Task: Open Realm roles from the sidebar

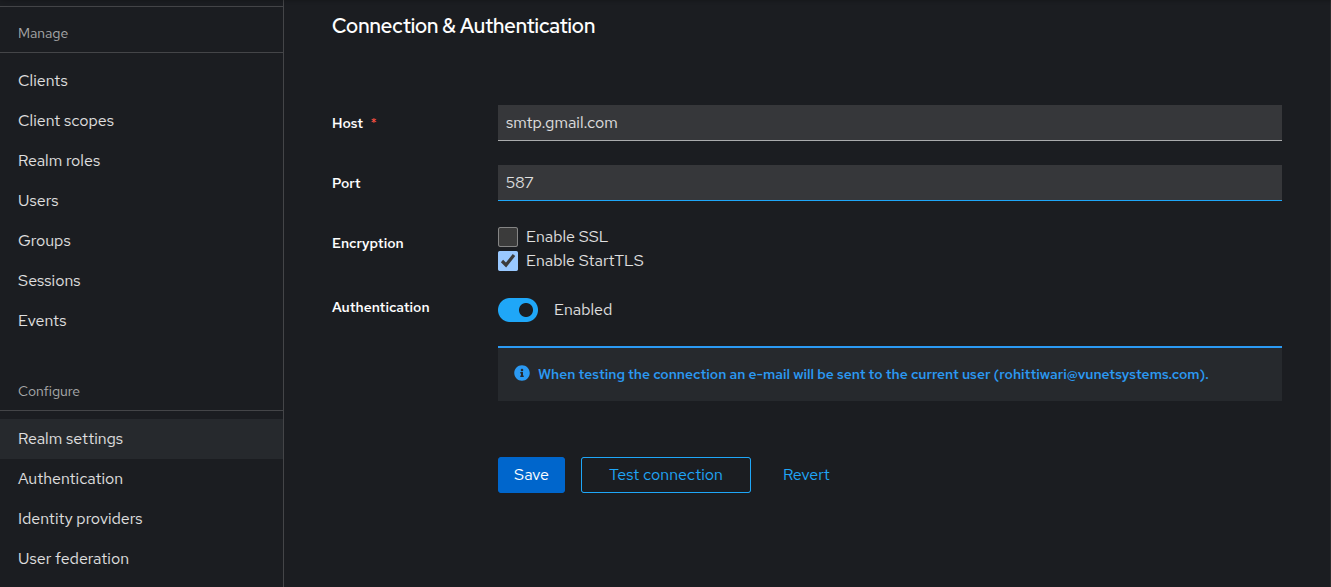Action: pos(59,161)
